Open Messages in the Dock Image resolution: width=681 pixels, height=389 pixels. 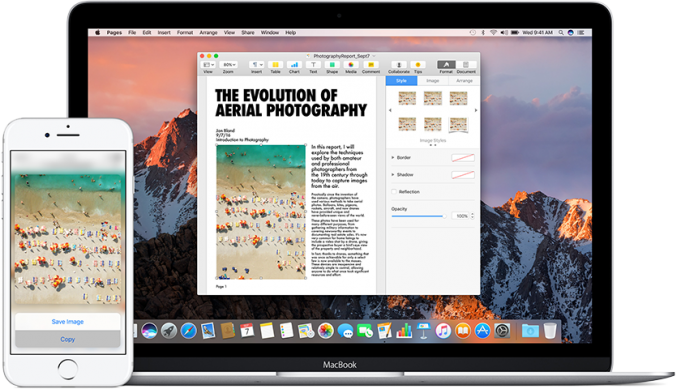click(x=345, y=331)
